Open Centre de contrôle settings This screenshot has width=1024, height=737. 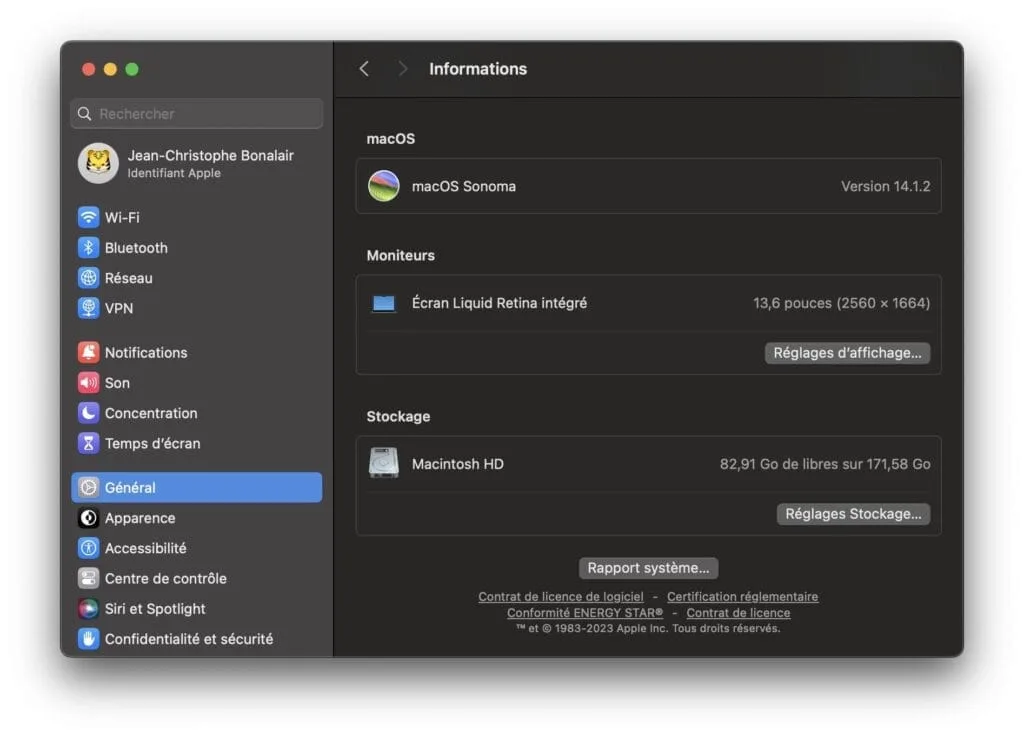click(x=166, y=578)
